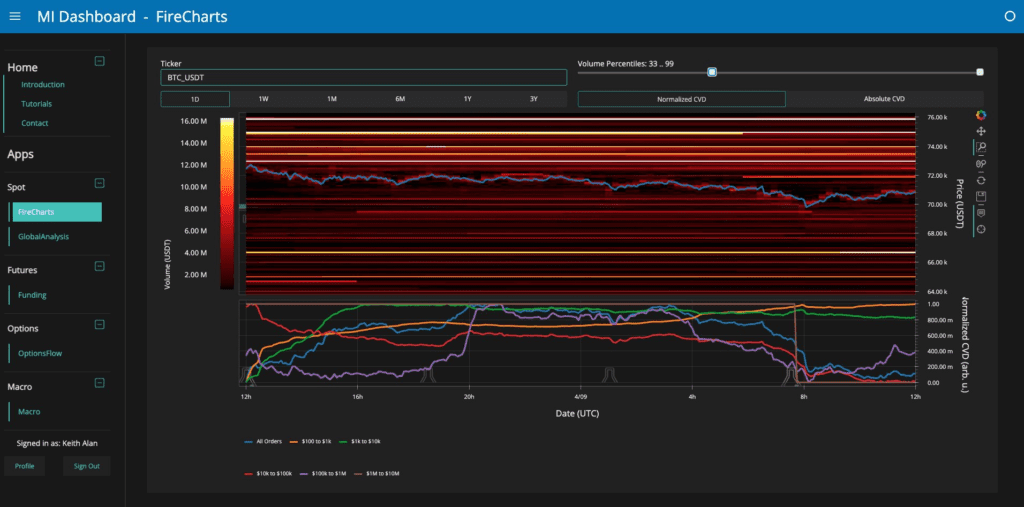Collapse the Home section
Screen dimensions: 1024x507
(x=99, y=61)
